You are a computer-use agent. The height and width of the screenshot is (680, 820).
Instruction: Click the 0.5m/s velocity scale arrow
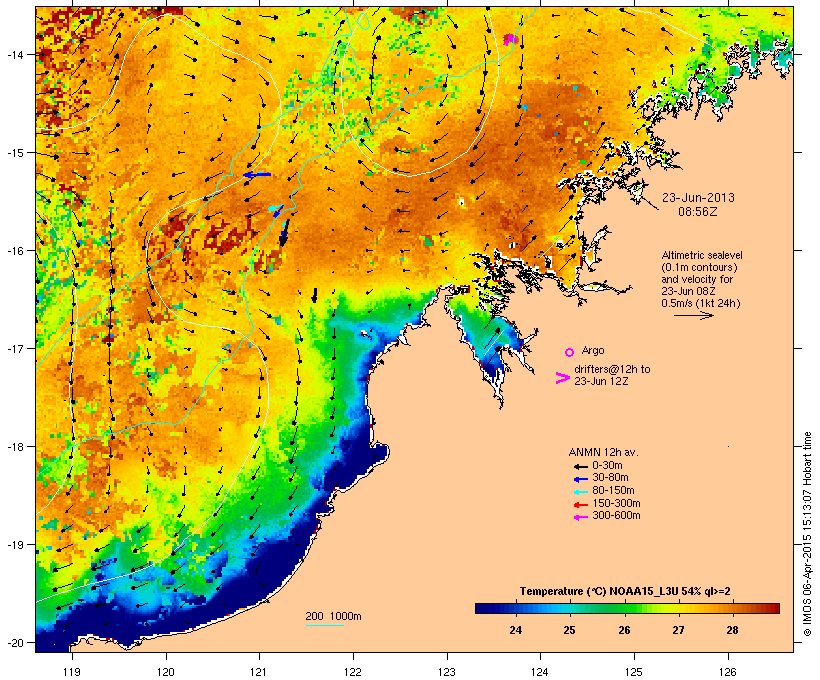click(693, 315)
